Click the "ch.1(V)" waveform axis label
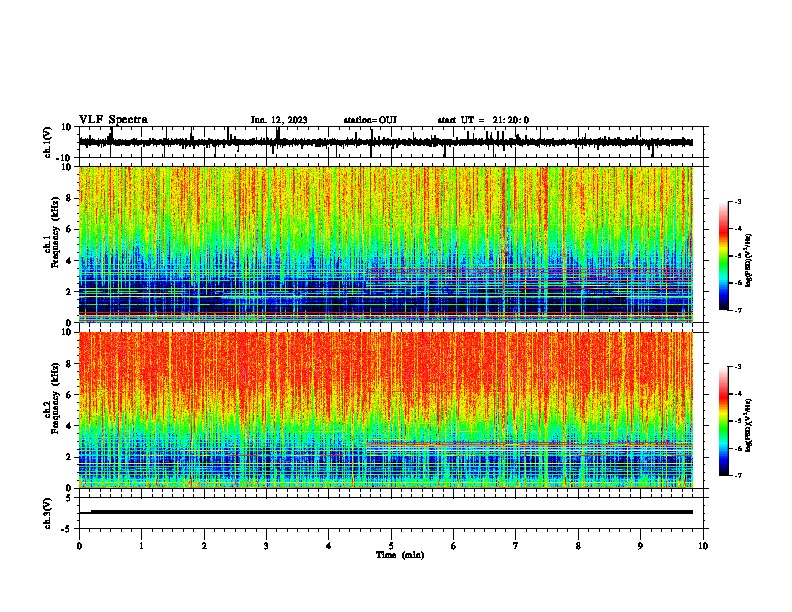This screenshot has width=792, height=612. point(48,142)
